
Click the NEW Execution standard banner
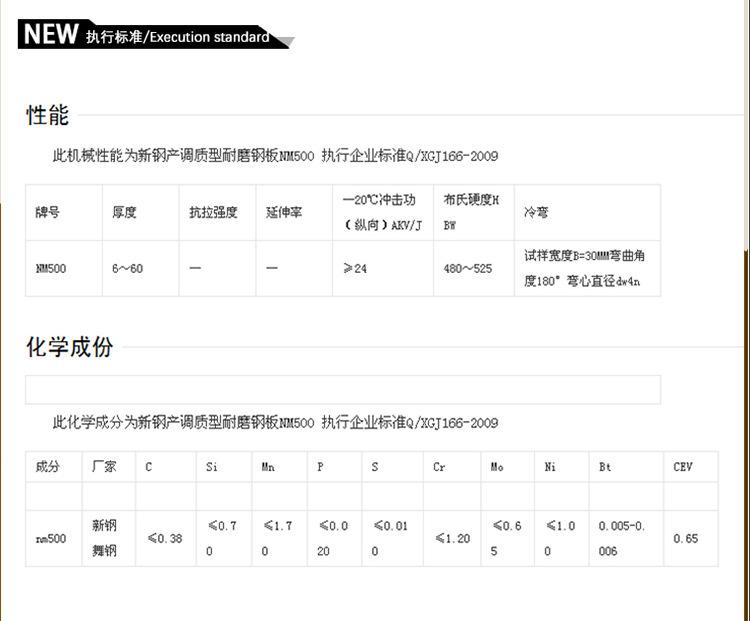tap(154, 34)
